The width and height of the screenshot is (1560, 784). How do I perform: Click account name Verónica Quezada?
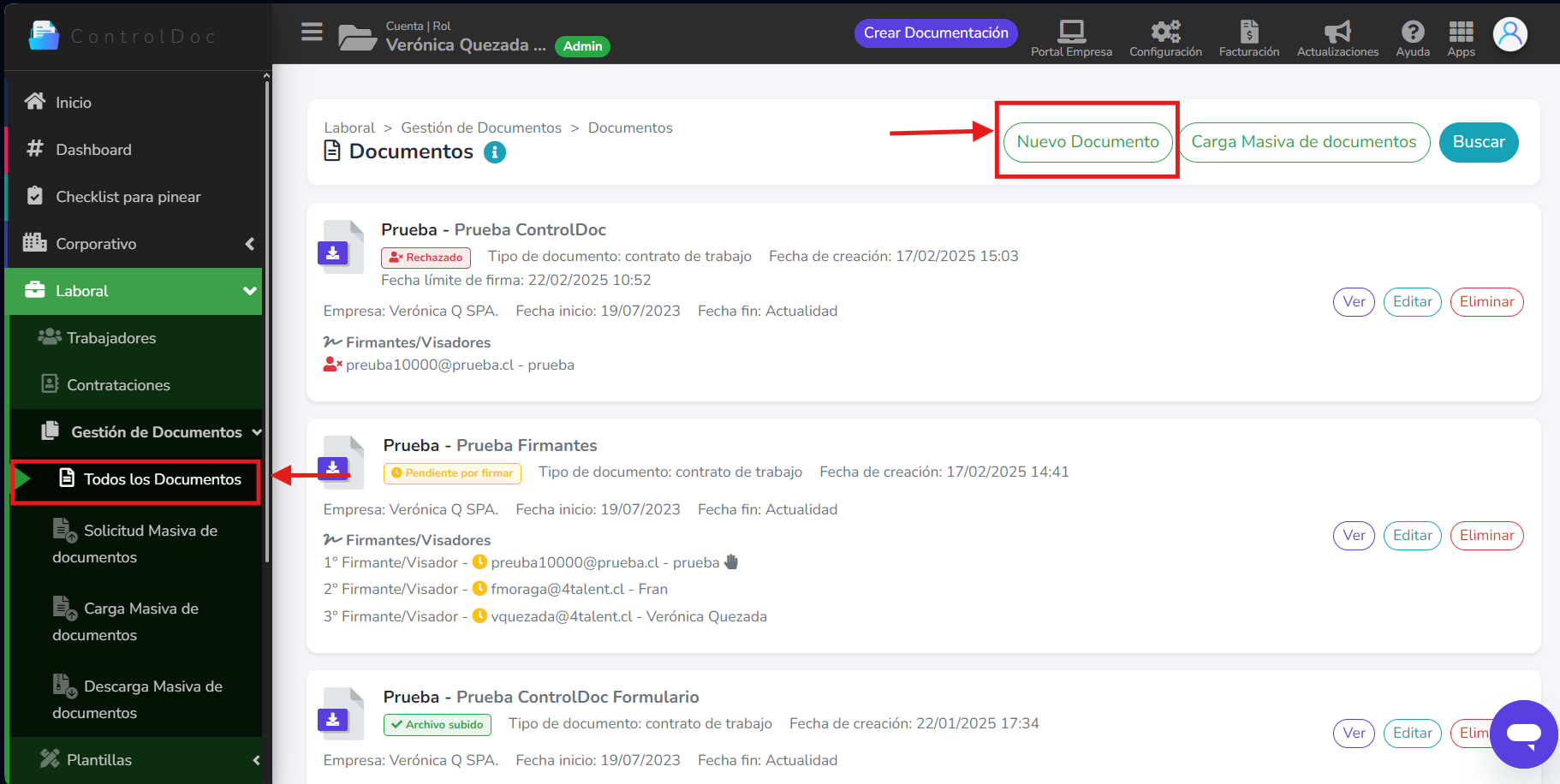(x=466, y=45)
